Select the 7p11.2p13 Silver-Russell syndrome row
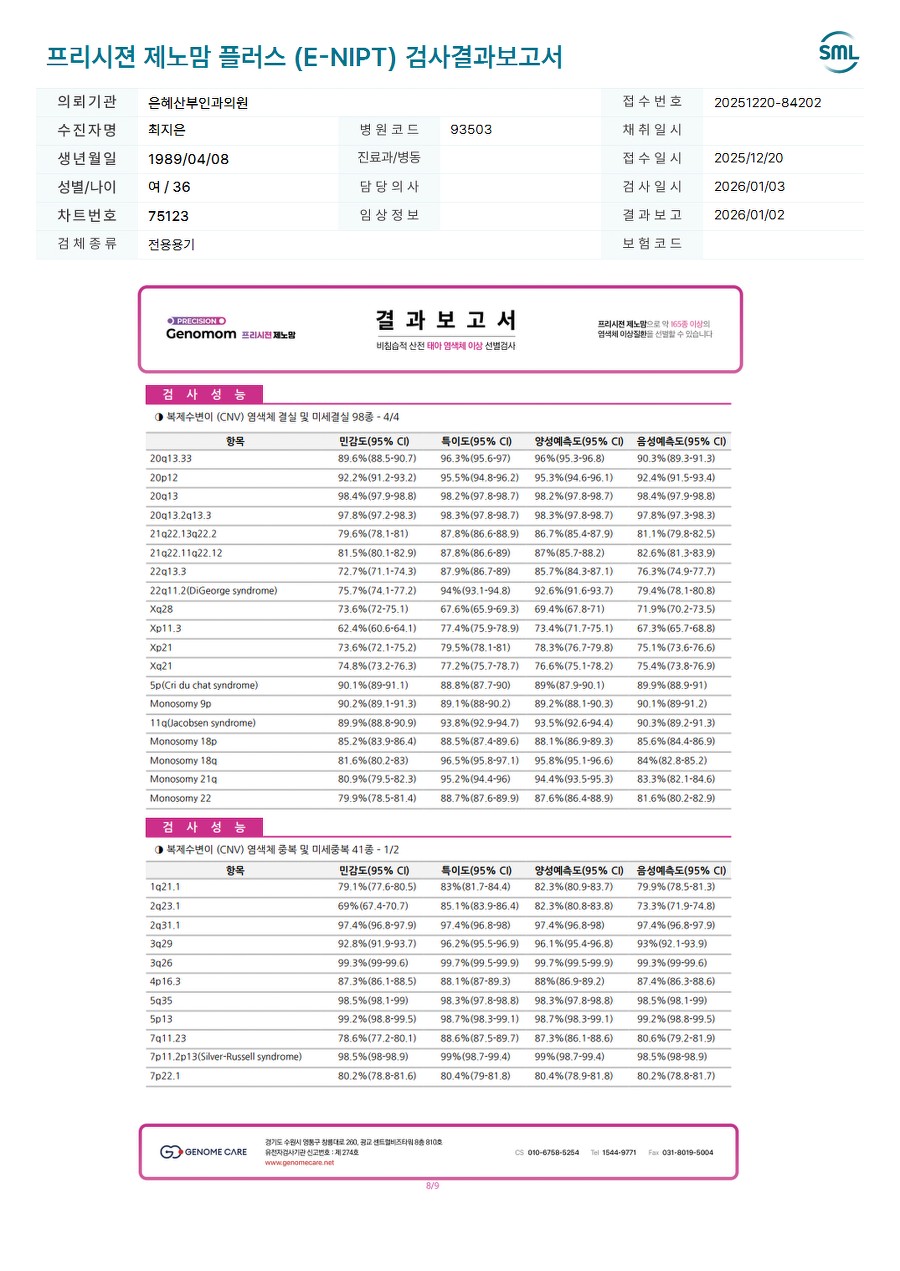The image size is (900, 1271). [438, 1056]
